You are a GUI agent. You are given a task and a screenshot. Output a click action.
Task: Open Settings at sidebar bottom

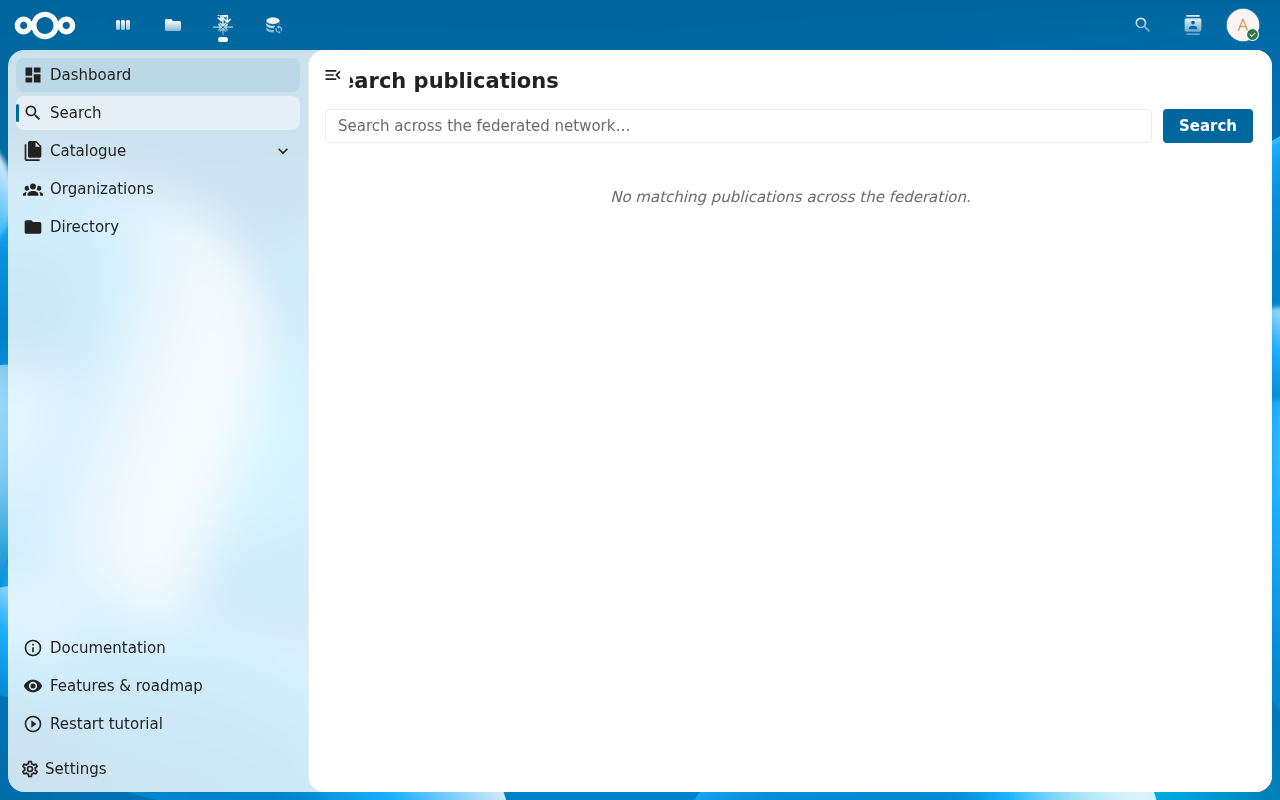coord(158,769)
